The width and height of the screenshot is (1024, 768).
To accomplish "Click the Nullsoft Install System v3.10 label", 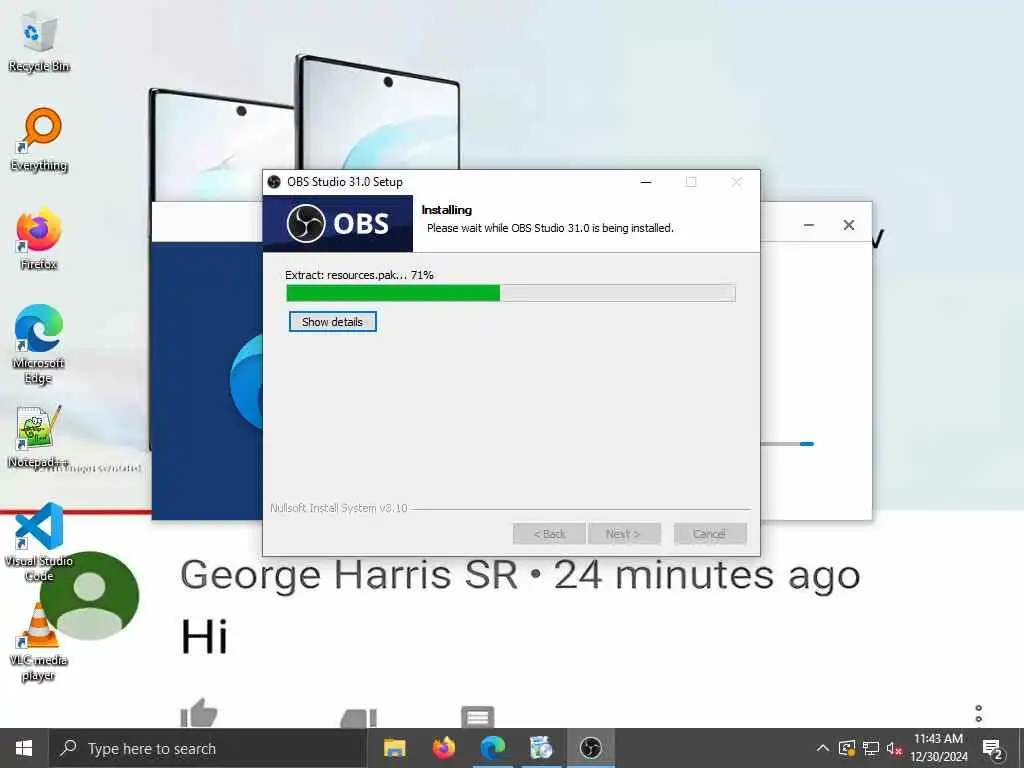I will [x=339, y=508].
